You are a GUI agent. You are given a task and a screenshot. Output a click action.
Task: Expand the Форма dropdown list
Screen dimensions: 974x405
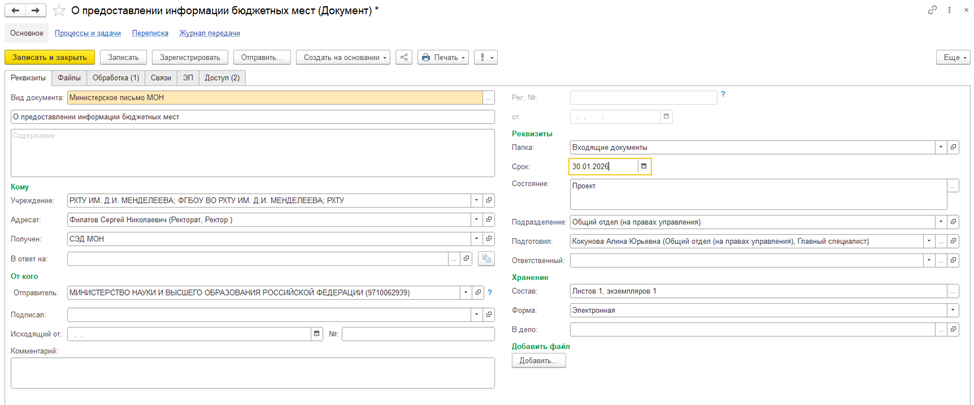click(953, 311)
